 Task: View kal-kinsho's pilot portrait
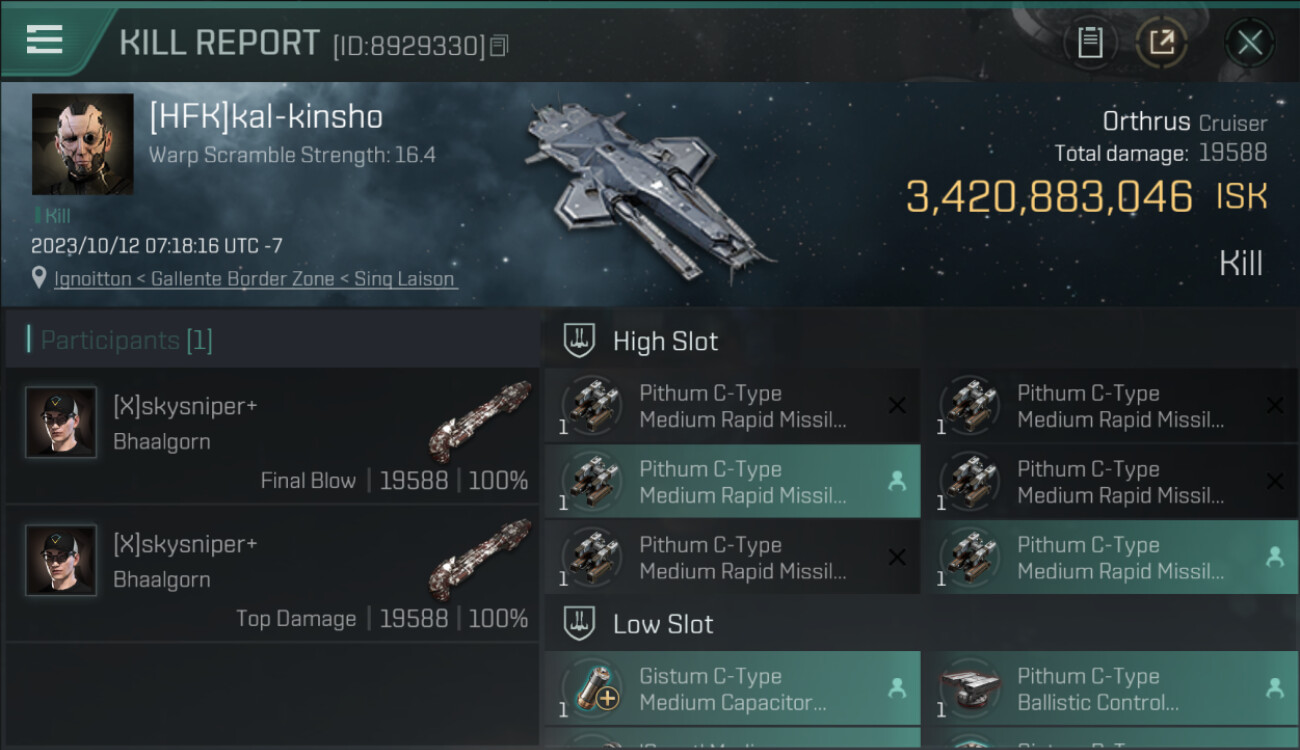pyautogui.click(x=82, y=144)
